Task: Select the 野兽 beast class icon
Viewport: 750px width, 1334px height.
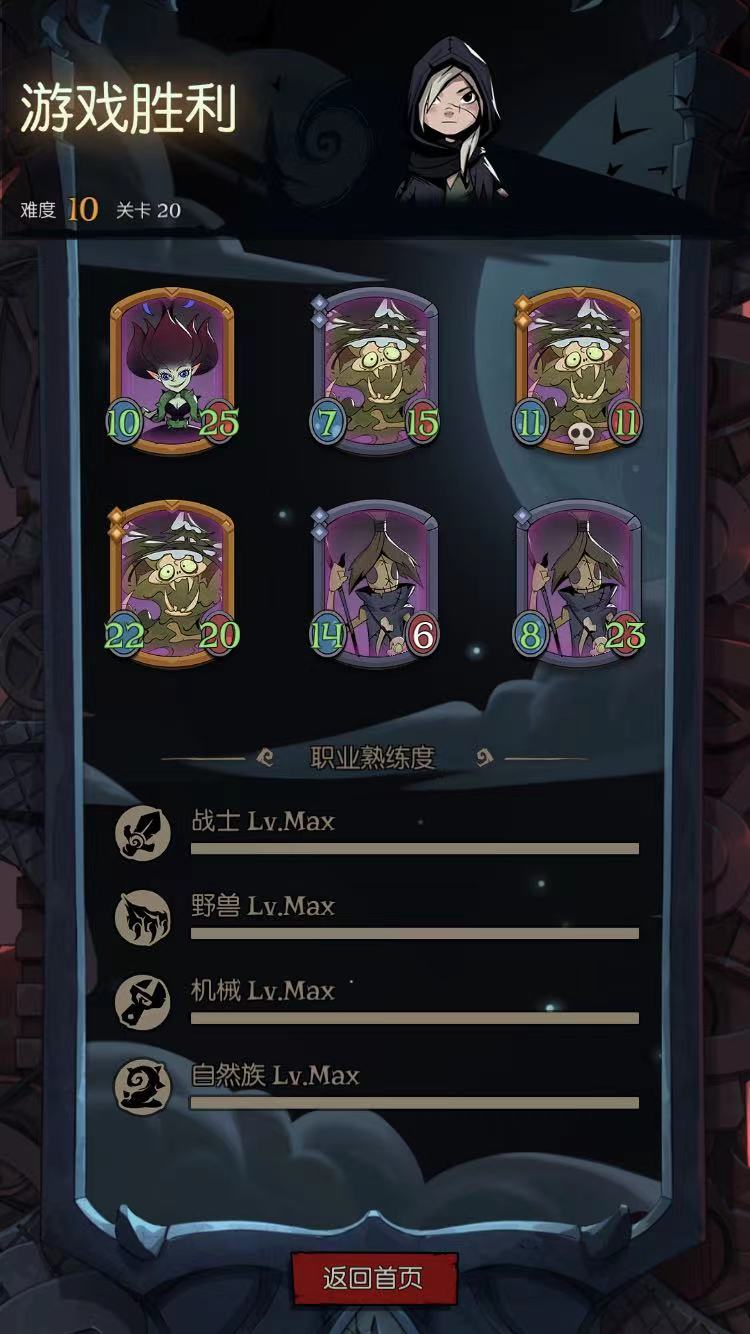Action: [x=143, y=918]
